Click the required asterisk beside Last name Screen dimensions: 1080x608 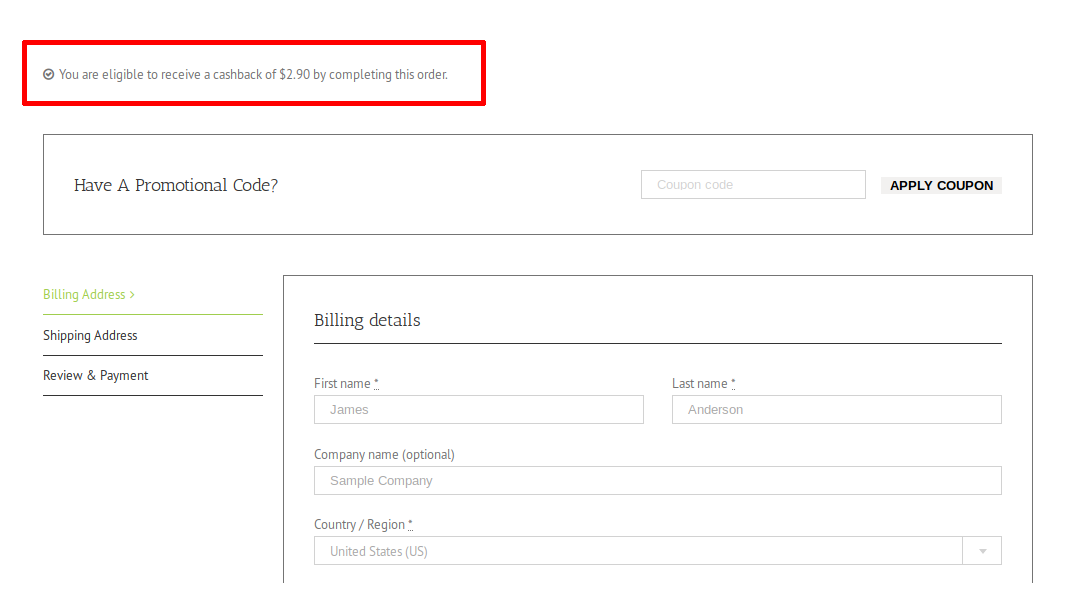point(733,383)
